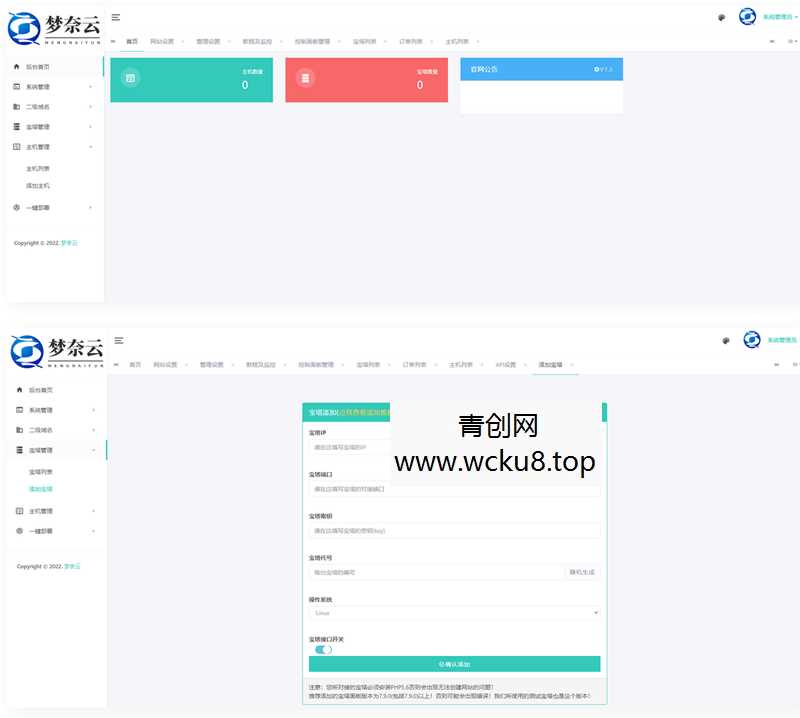Click the 宝塔数量 card icon

click(305, 76)
